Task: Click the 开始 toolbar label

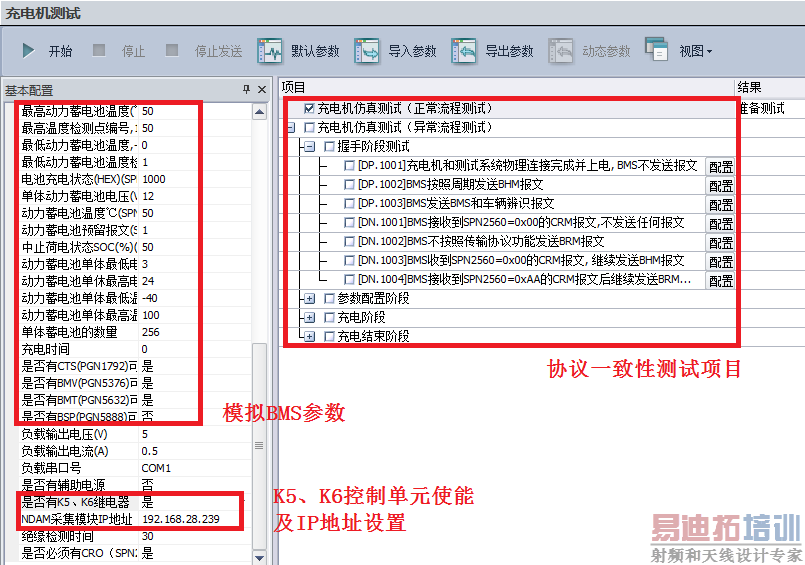Action: coord(61,51)
